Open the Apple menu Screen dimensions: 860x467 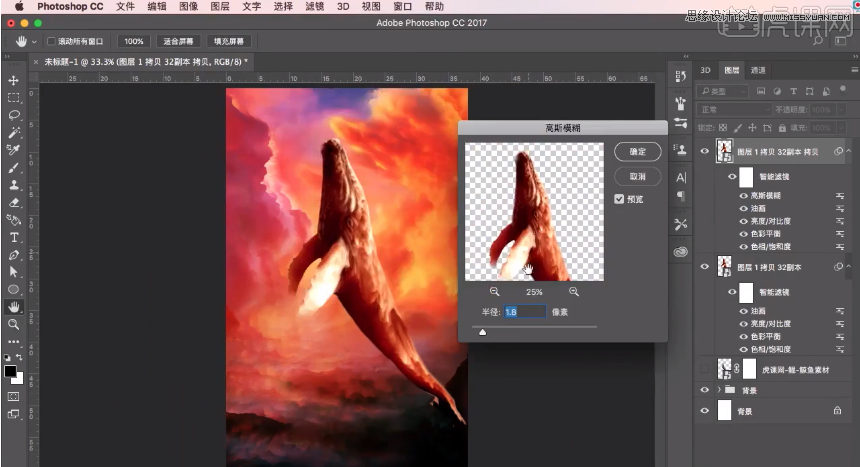click(19, 7)
